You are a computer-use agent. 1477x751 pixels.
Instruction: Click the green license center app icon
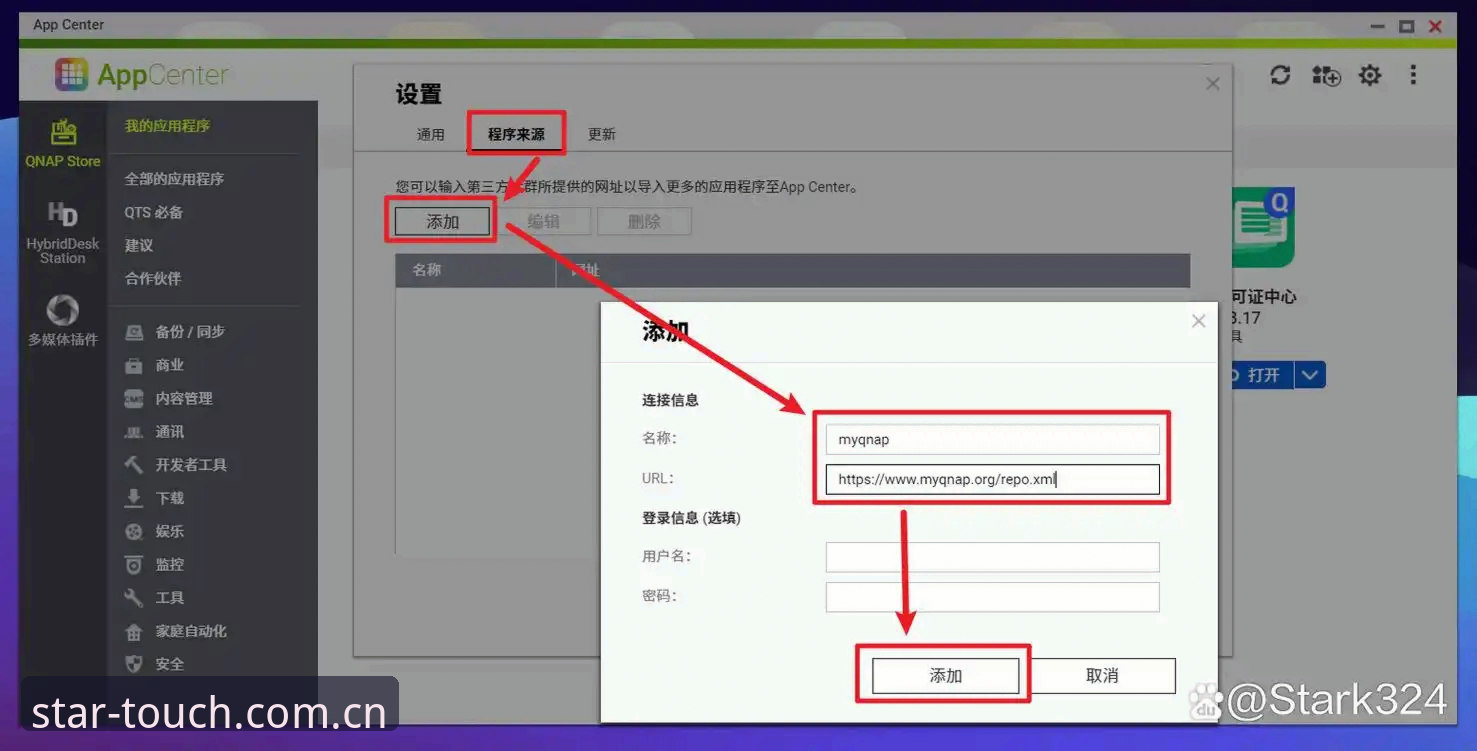coord(1263,227)
